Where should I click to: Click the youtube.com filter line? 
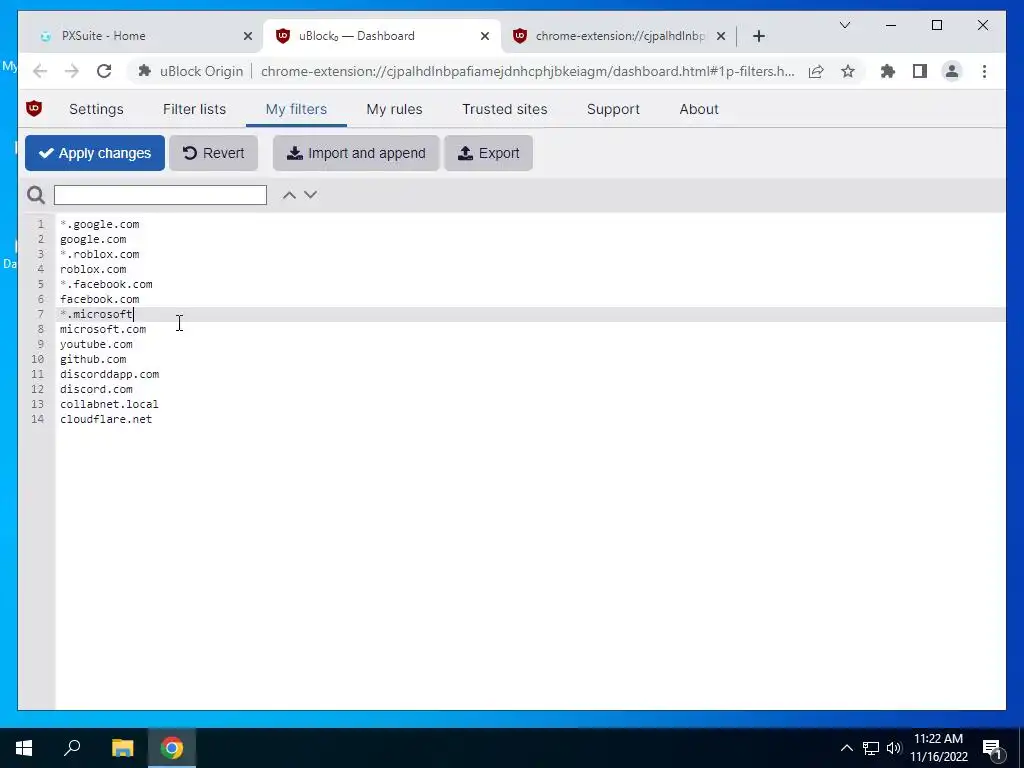[96, 344]
